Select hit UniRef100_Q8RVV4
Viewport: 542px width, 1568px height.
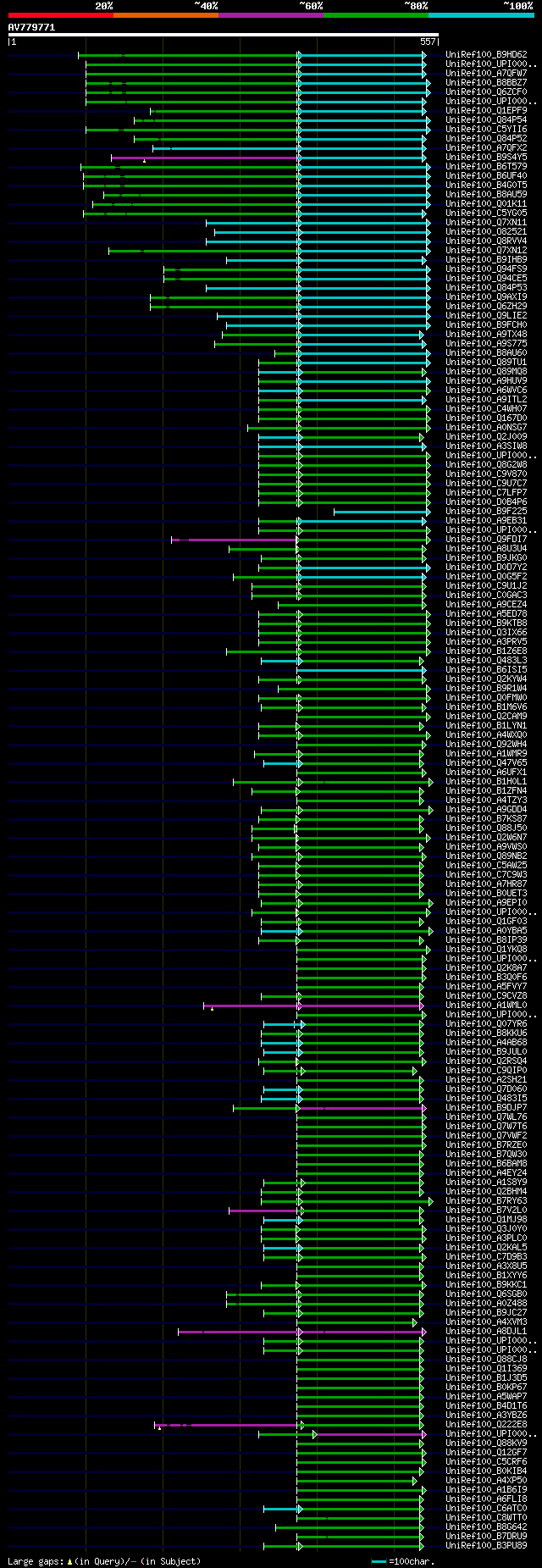(x=486, y=241)
